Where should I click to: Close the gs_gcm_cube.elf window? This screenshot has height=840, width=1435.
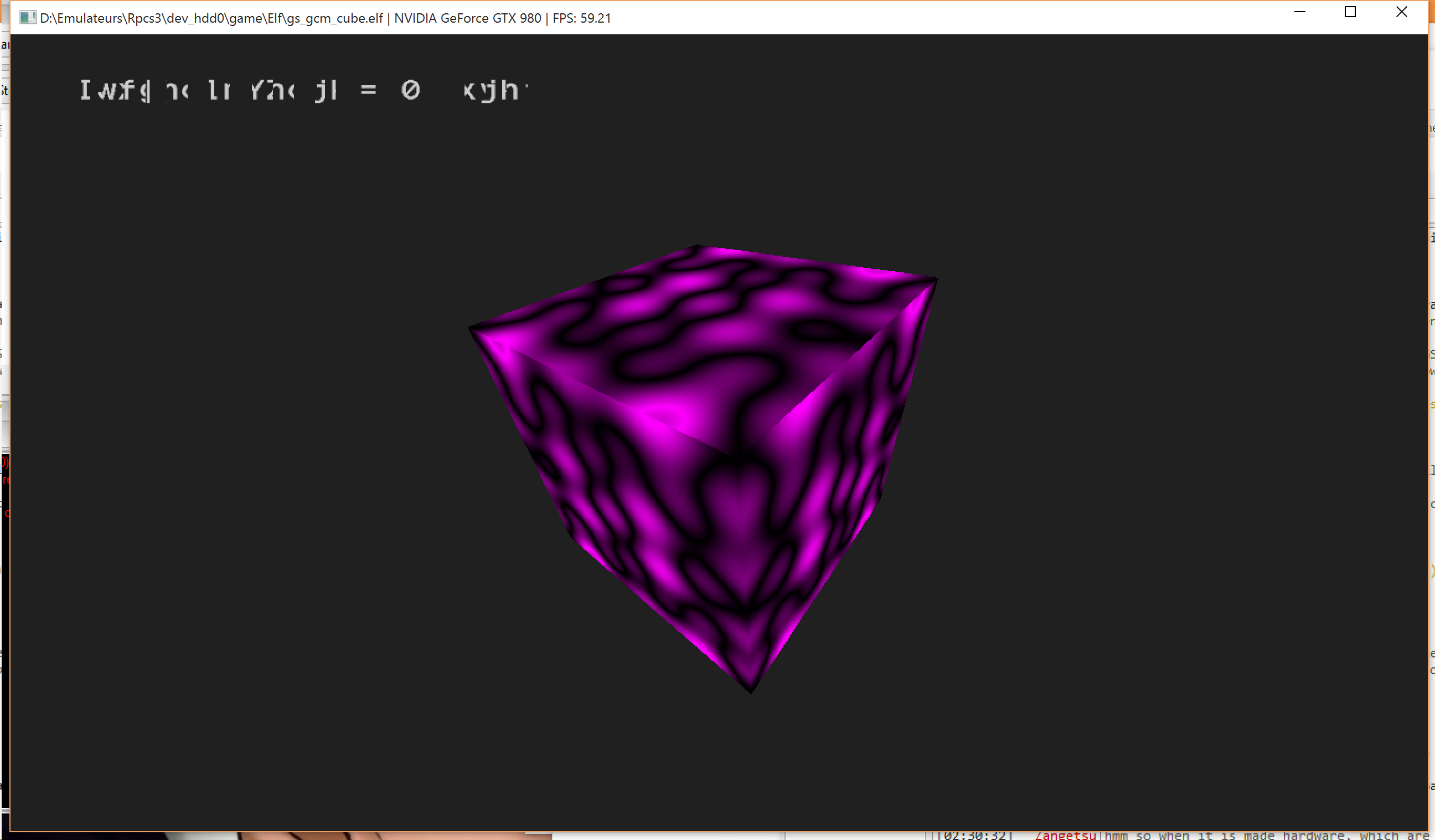point(1401,12)
